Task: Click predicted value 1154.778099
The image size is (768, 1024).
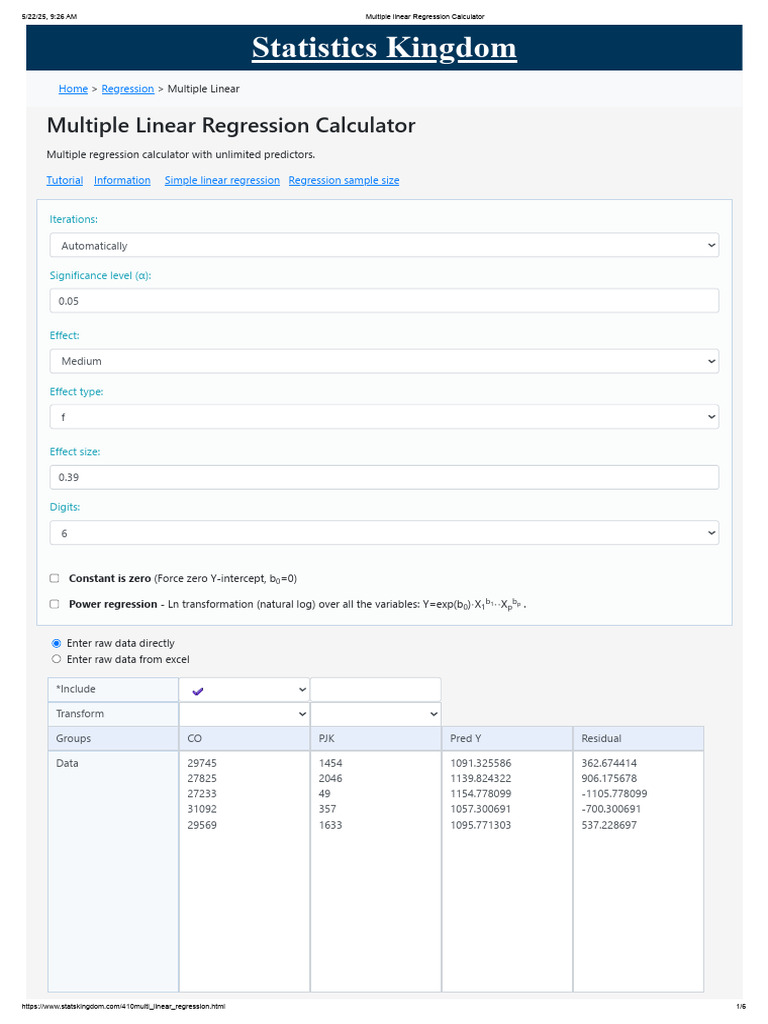Action: [x=481, y=794]
